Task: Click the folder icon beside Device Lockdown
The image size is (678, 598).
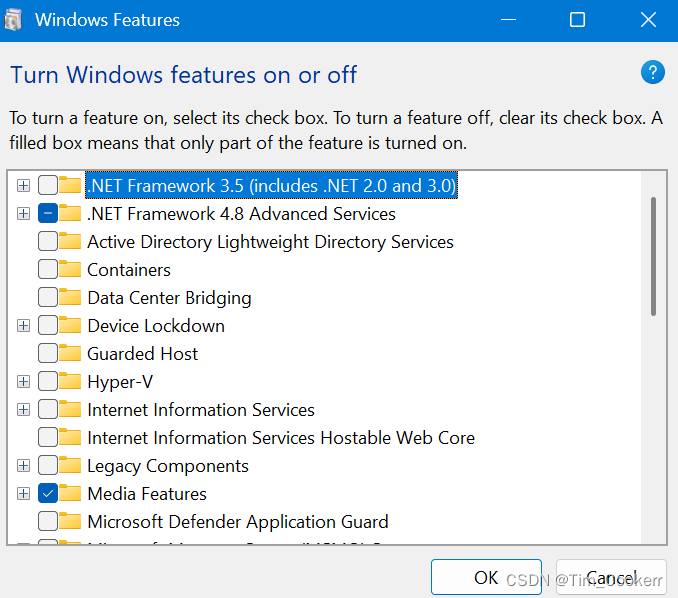Action: point(70,325)
